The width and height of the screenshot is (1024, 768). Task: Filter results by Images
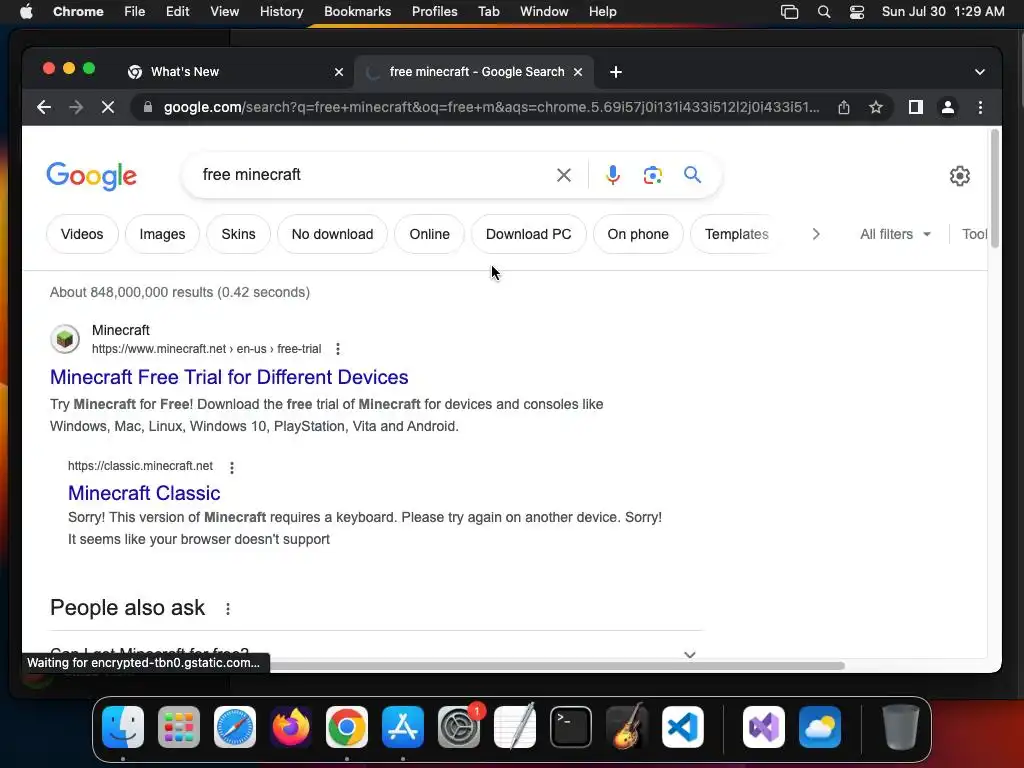pyautogui.click(x=162, y=234)
